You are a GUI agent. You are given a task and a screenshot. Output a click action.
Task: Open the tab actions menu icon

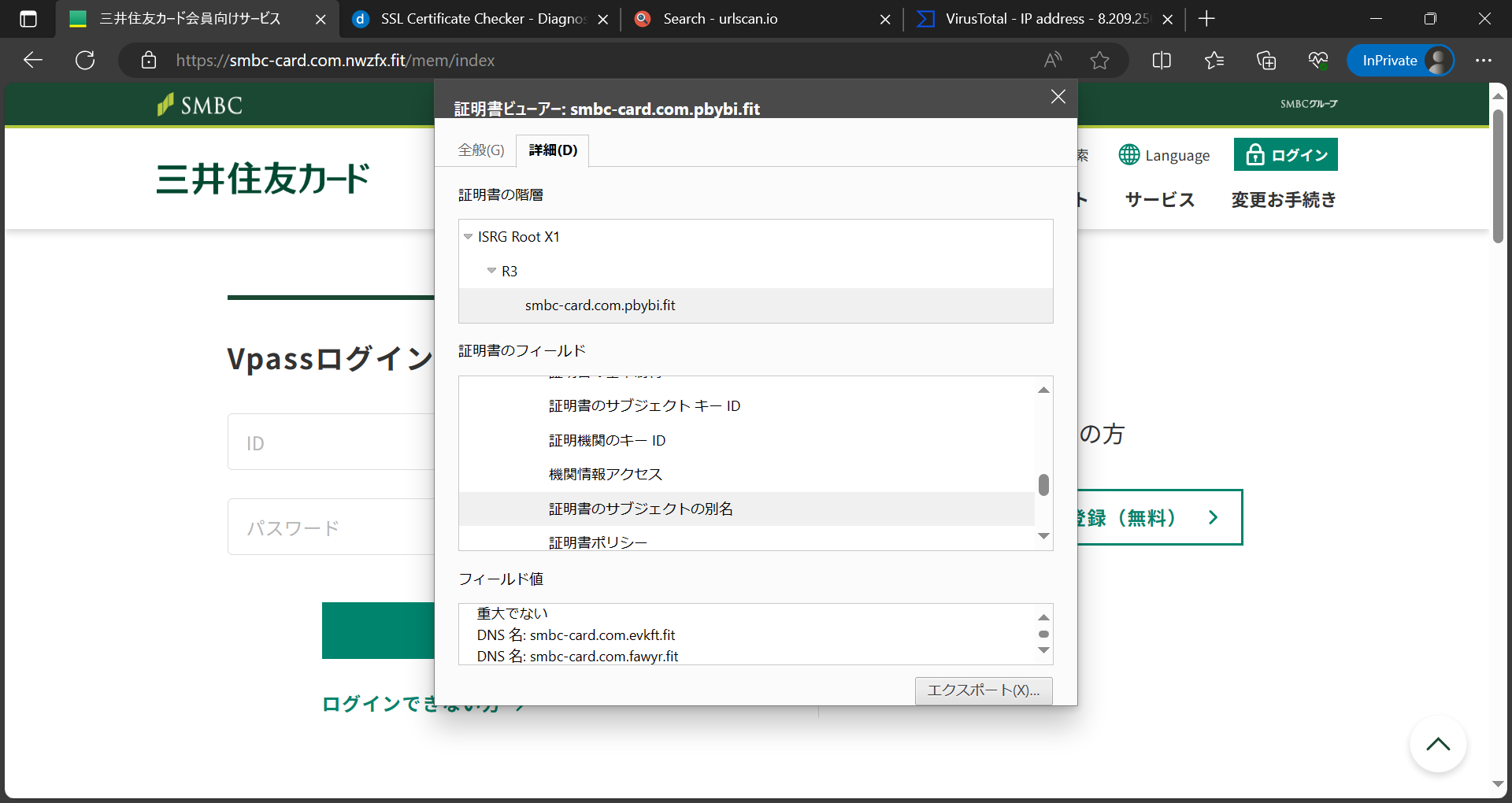click(28, 19)
